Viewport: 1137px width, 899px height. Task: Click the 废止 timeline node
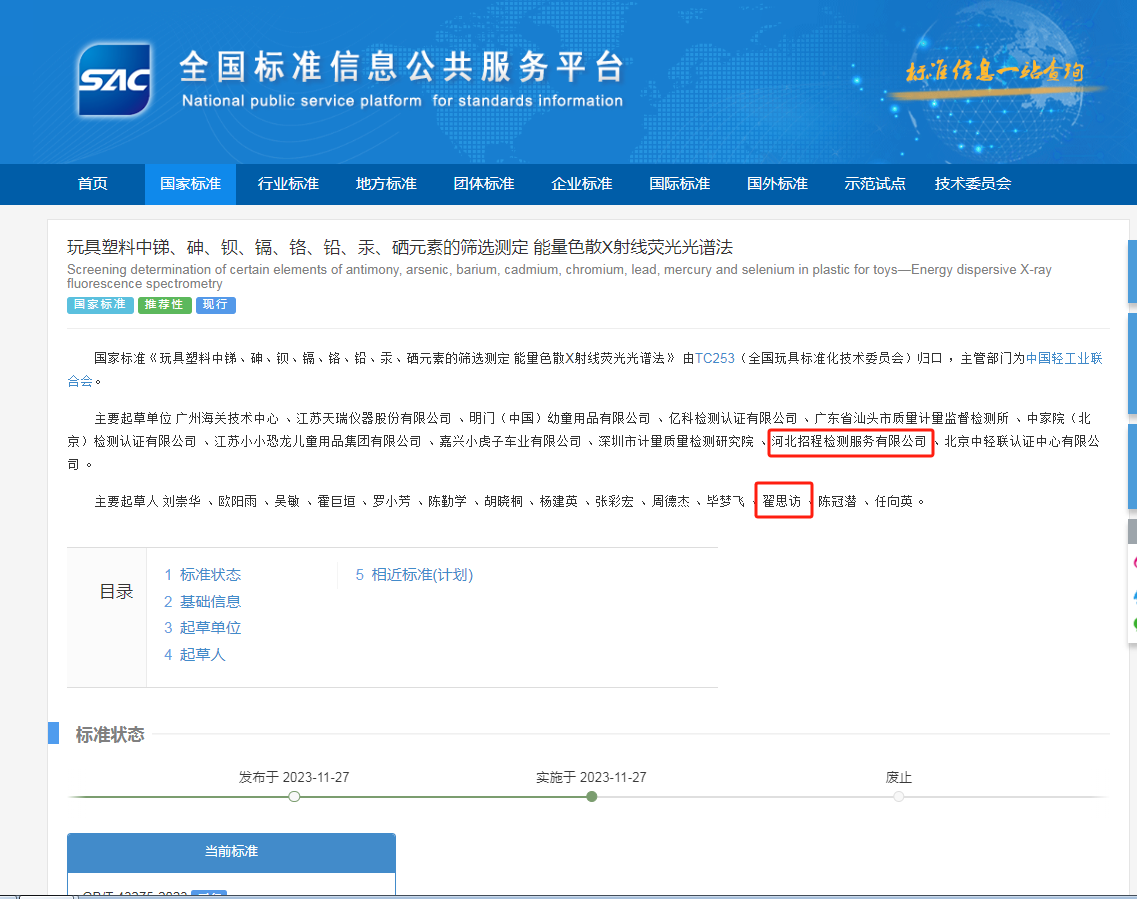coord(898,797)
